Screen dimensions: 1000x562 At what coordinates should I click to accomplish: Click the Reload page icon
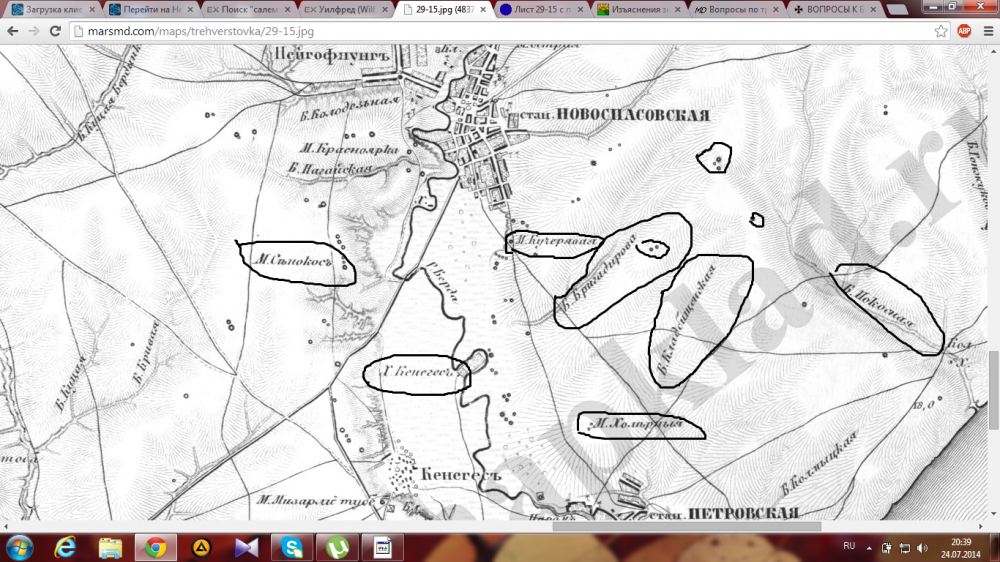click(54, 31)
